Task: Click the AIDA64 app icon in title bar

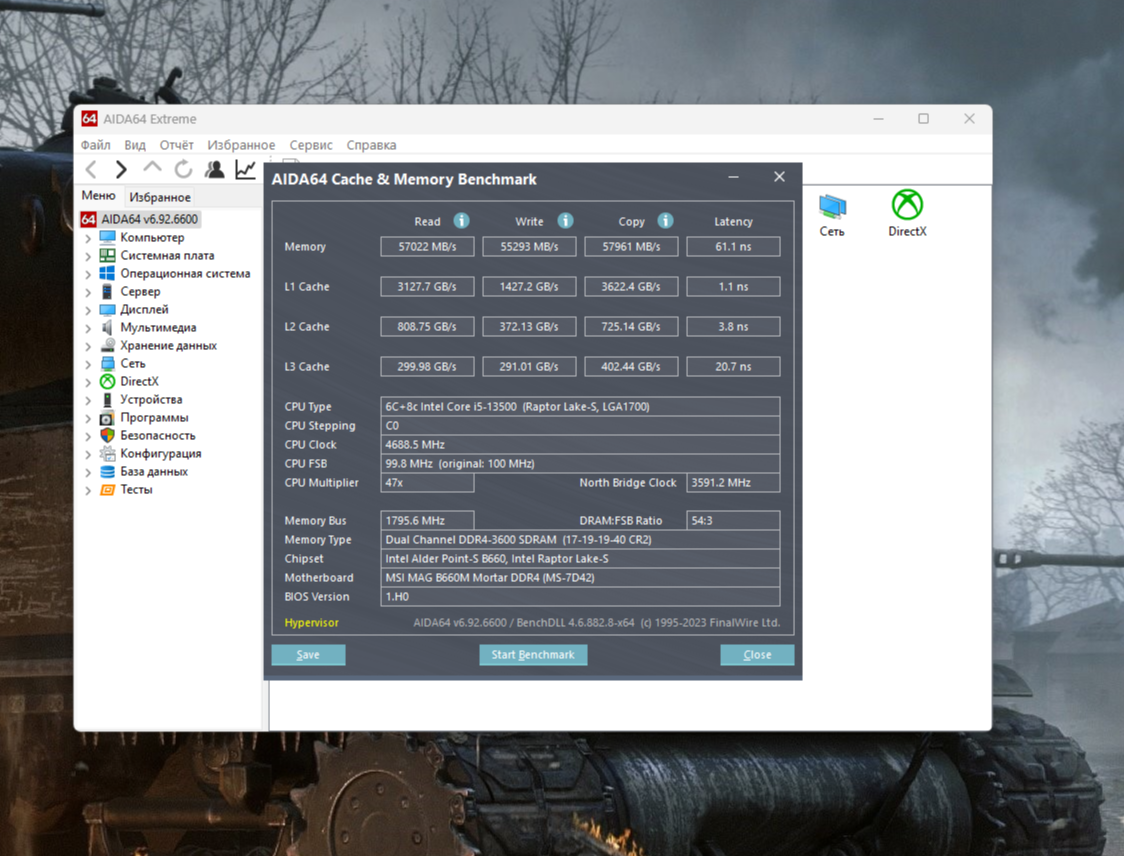Action: click(89, 119)
